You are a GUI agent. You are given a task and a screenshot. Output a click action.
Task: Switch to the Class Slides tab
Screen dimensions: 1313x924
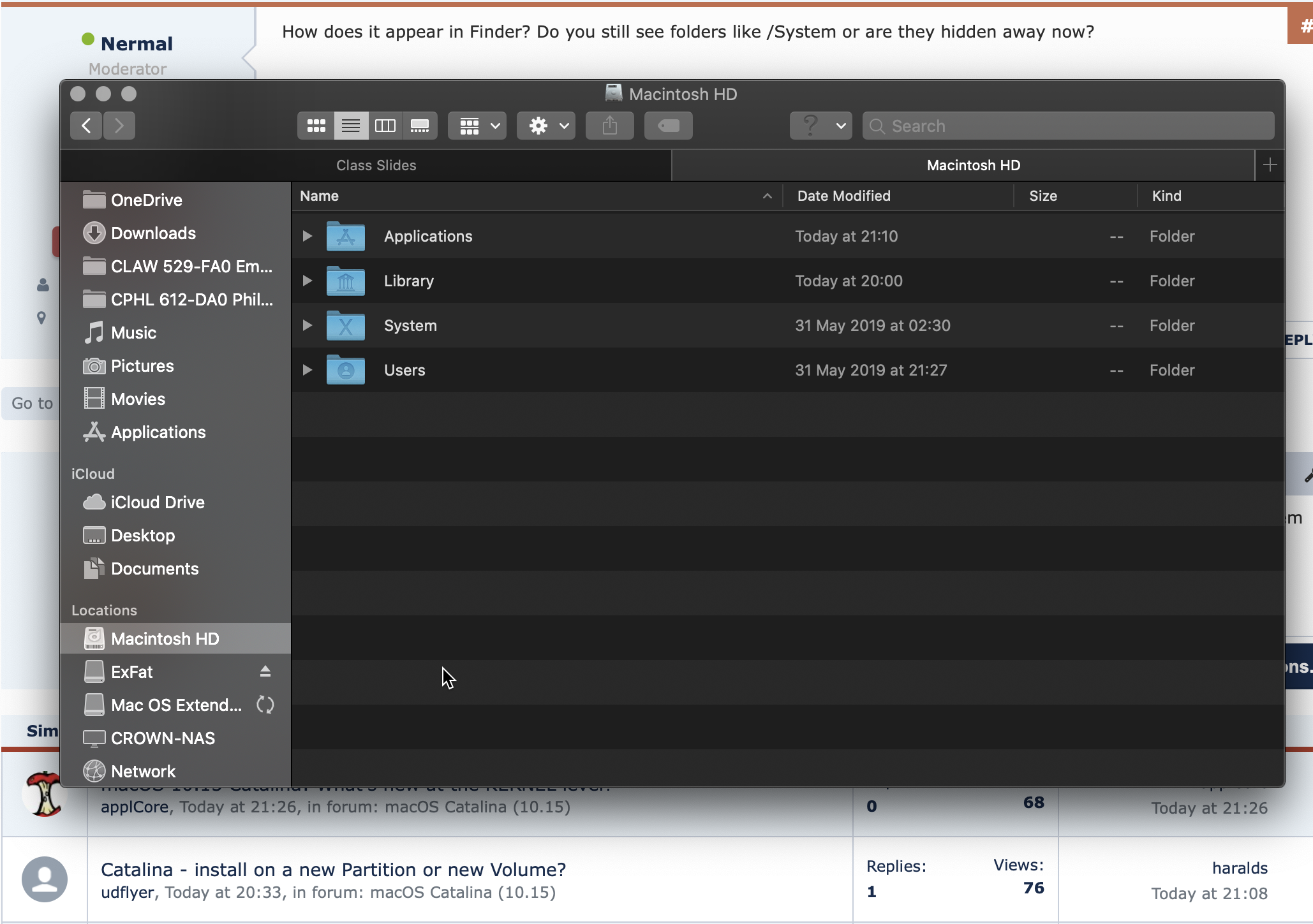point(376,165)
